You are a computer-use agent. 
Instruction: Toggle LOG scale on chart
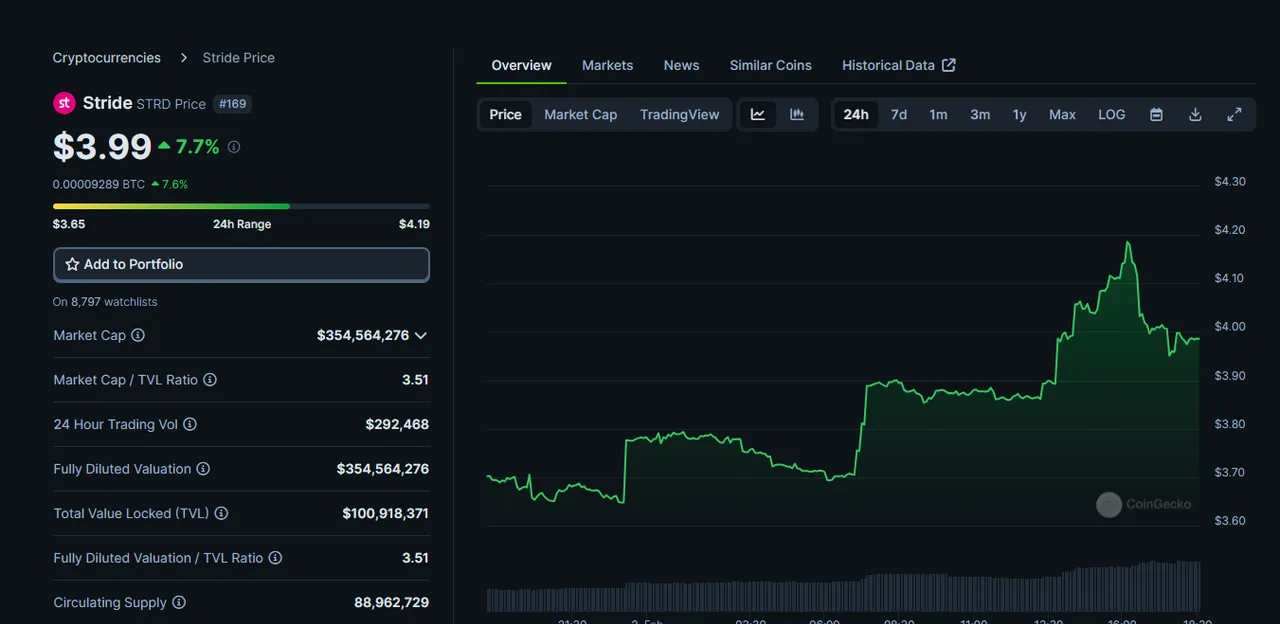pos(1112,115)
